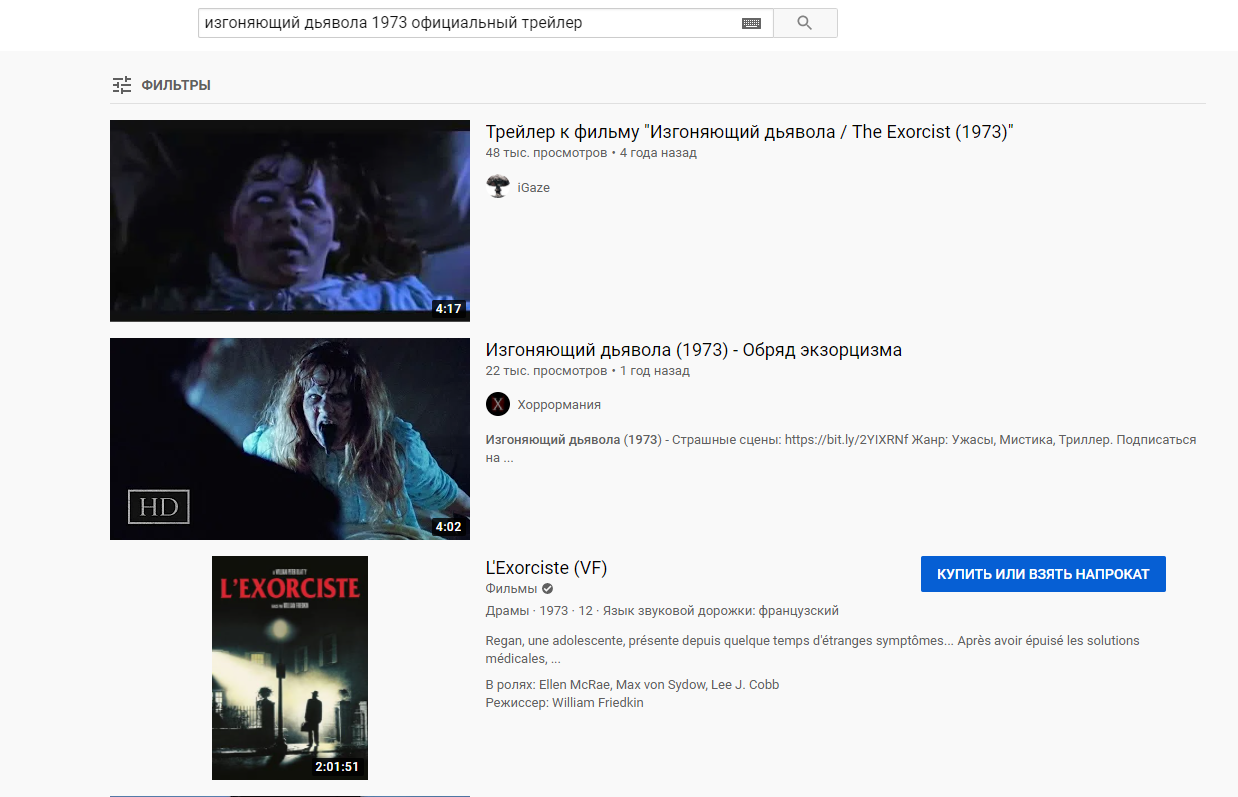
Task: Click the filters sliders icon
Action: pyautogui.click(x=122, y=85)
